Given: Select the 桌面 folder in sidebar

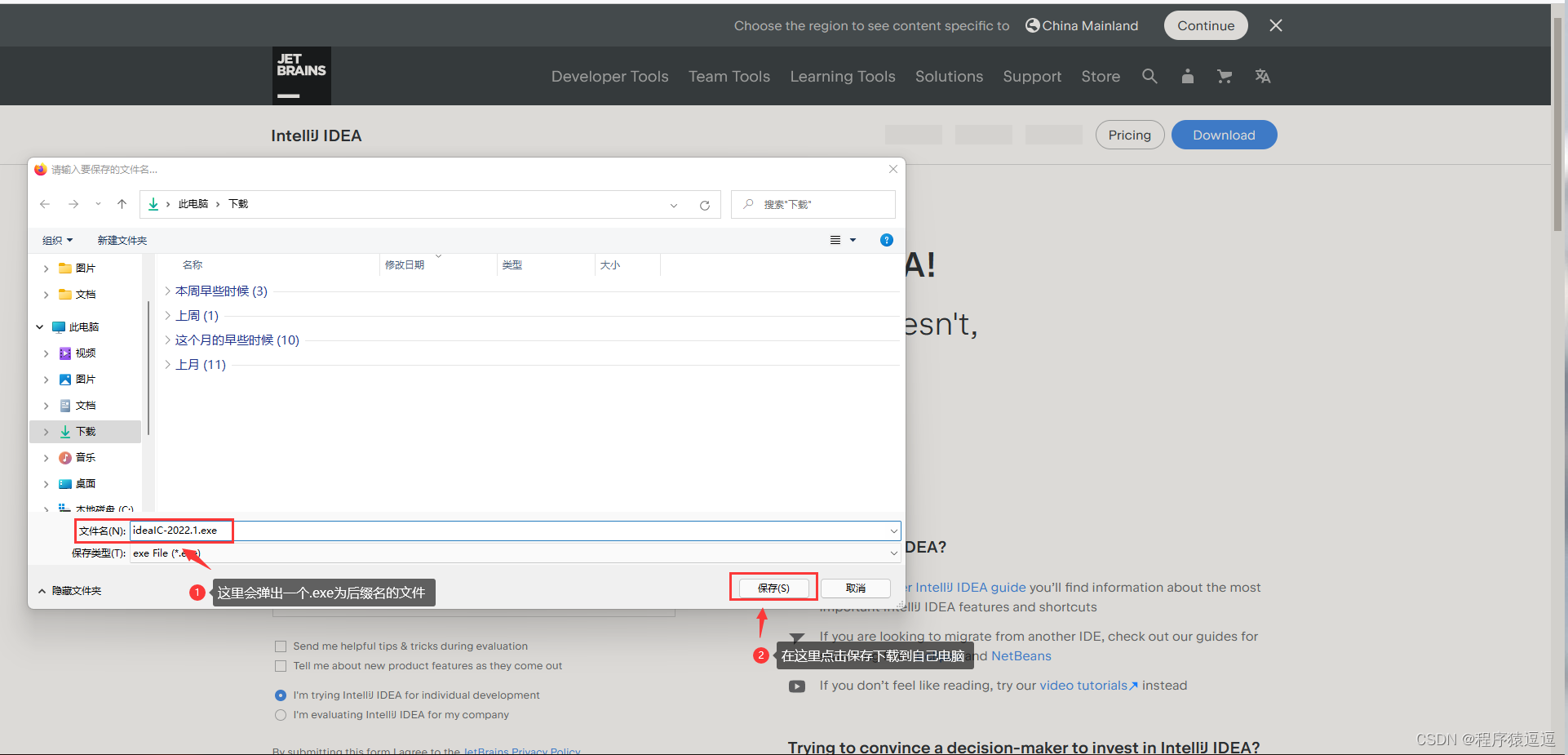Looking at the screenshot, I should click(x=86, y=483).
